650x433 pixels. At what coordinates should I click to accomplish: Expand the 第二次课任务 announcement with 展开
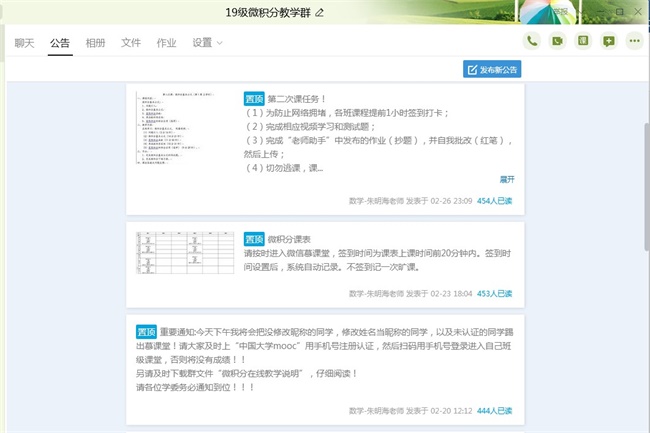tap(507, 180)
